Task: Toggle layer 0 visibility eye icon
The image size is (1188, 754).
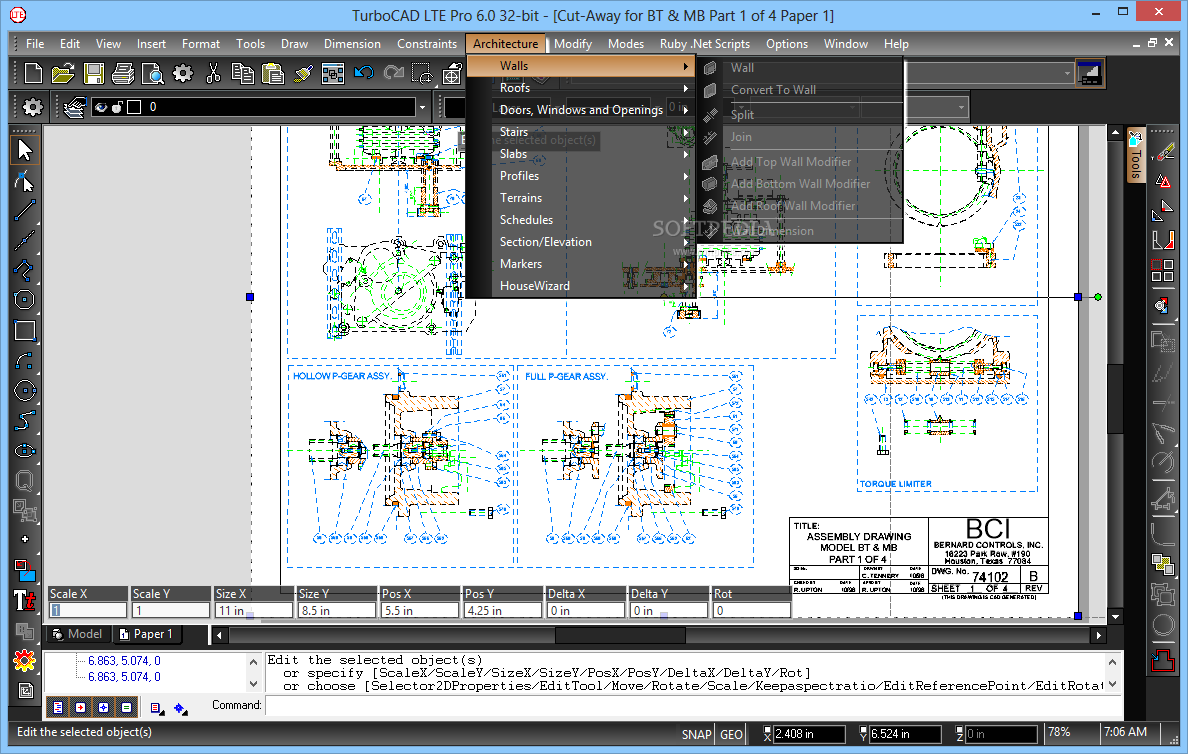Action: coord(100,107)
